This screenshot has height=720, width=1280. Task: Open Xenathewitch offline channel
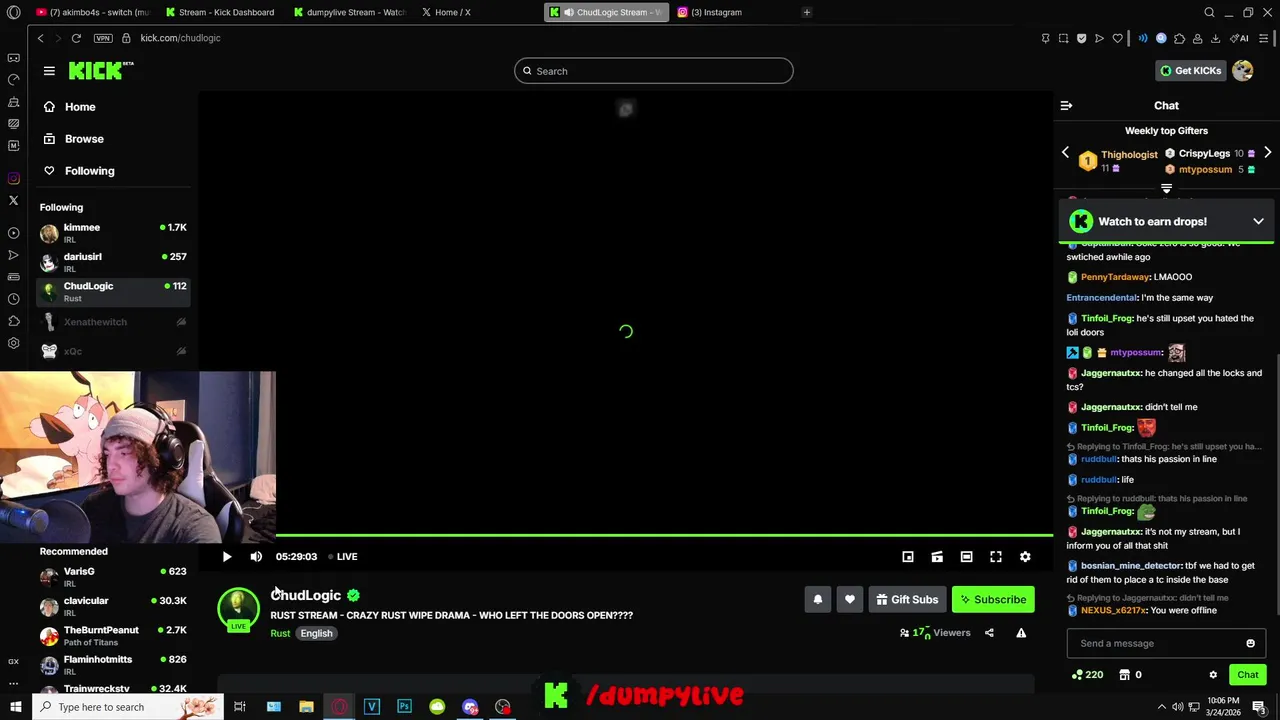point(113,322)
